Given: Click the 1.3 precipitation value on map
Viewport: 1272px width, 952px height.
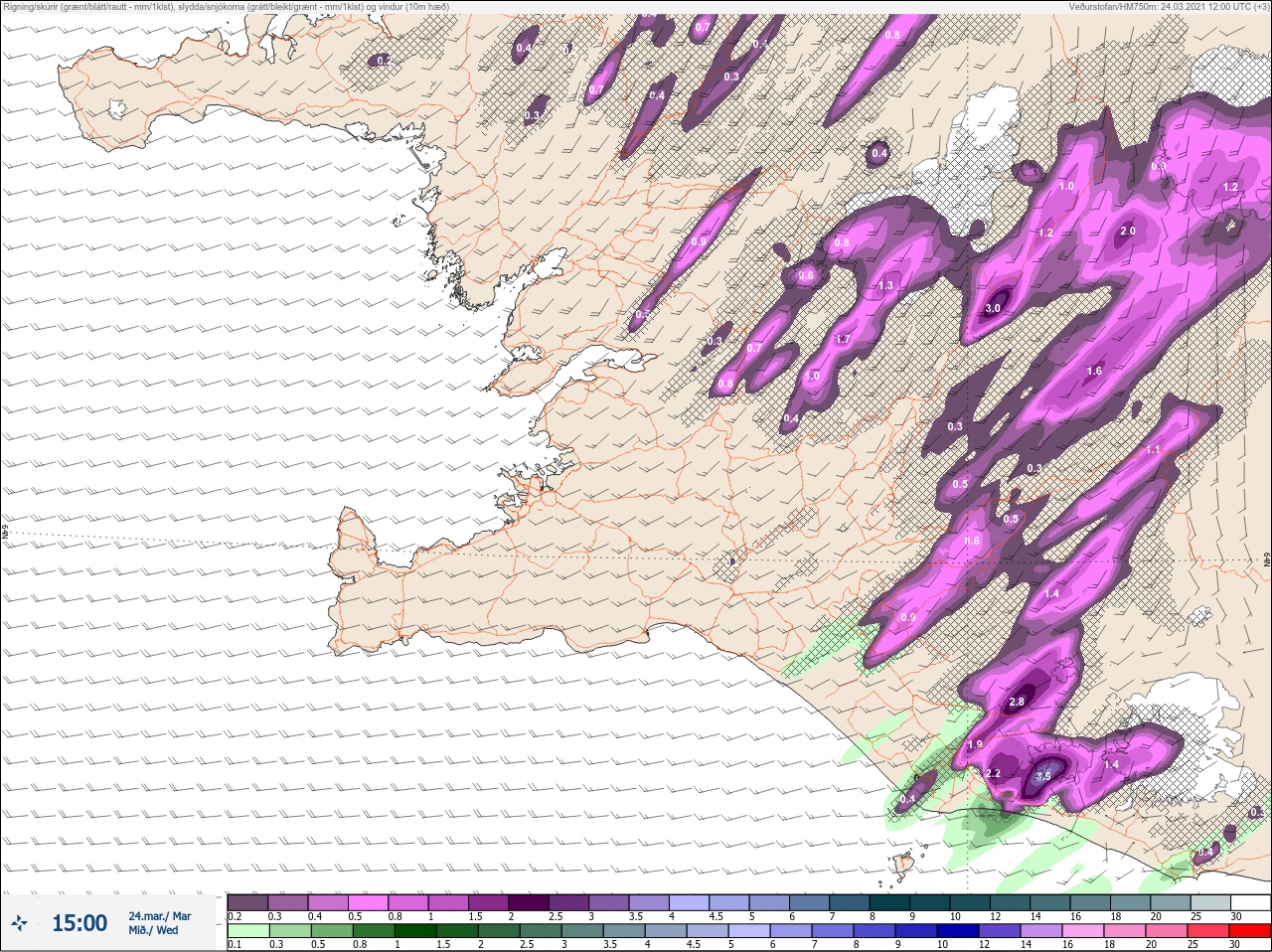Looking at the screenshot, I should 885,285.
